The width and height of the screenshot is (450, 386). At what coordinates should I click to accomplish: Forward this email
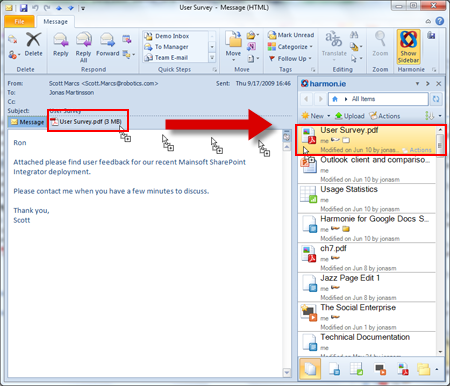point(107,45)
